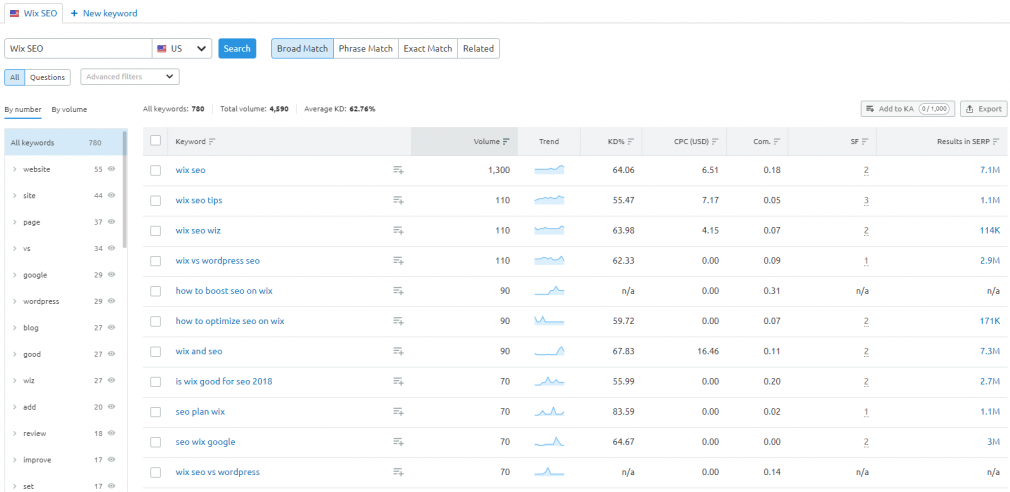Add 'is wix good for seo 2018' icon
The height and width of the screenshot is (492, 1010).
[398, 382]
